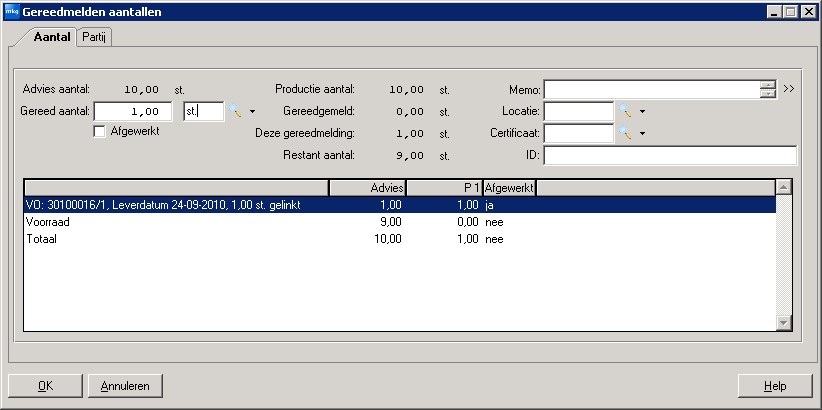Screen dimensions: 822x410
Task: Click 'ja' in the Afgewerkt column
Action: coord(489,206)
